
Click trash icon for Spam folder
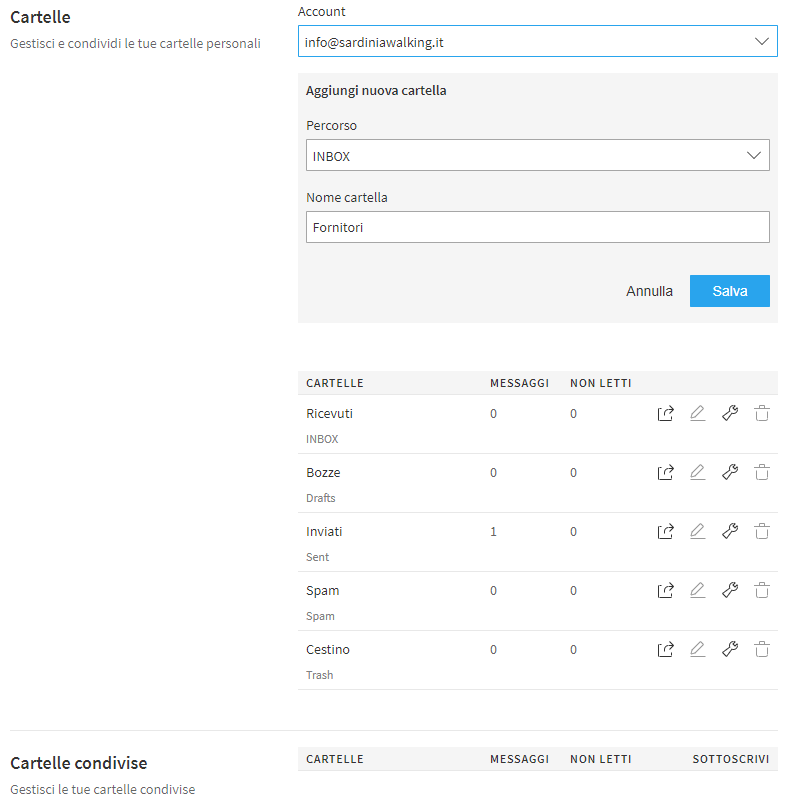click(x=762, y=591)
